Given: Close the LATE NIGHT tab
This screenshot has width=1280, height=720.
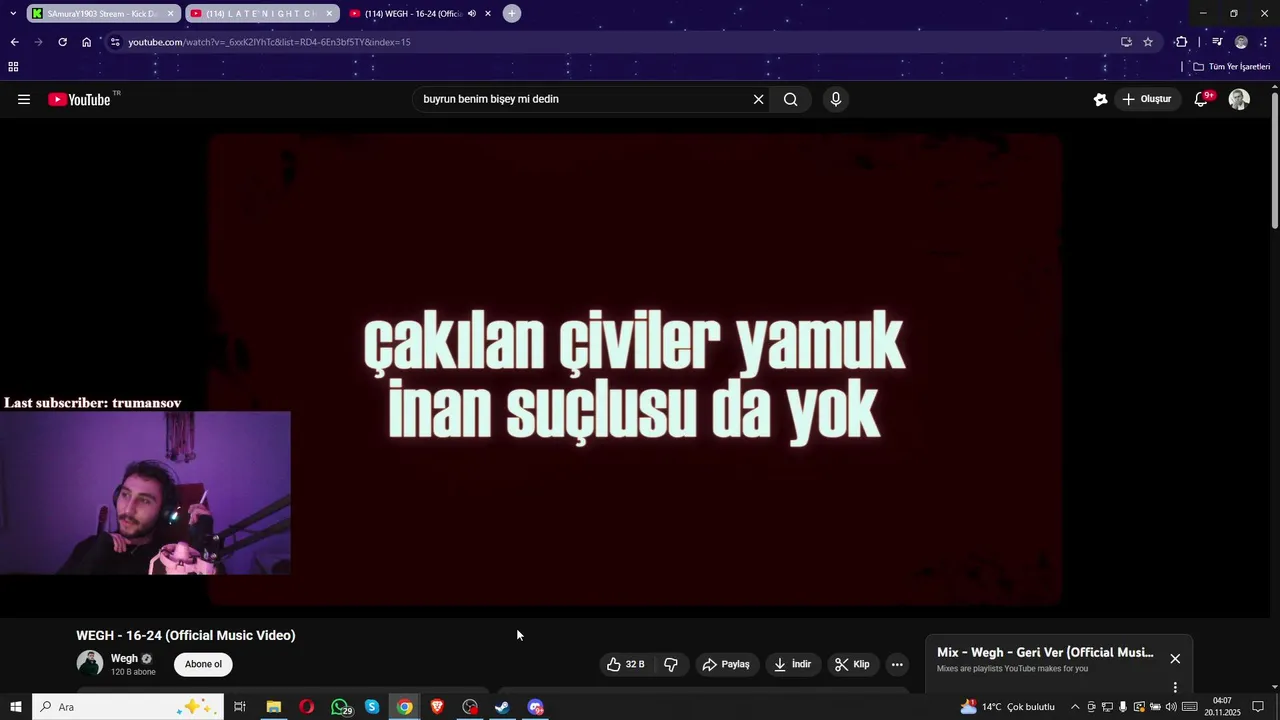Looking at the screenshot, I should point(329,13).
